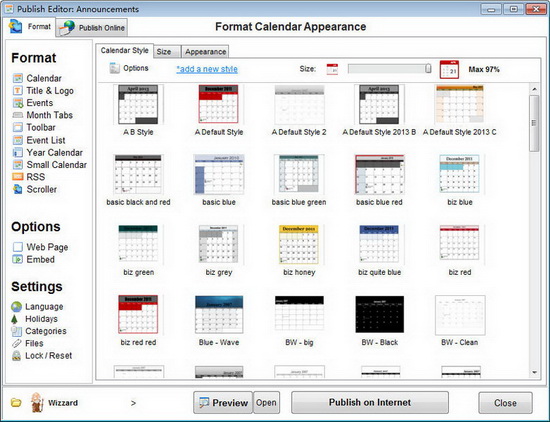Screen dimensions: 550x422
Task: Open the Appearance tab
Action: 205,52
